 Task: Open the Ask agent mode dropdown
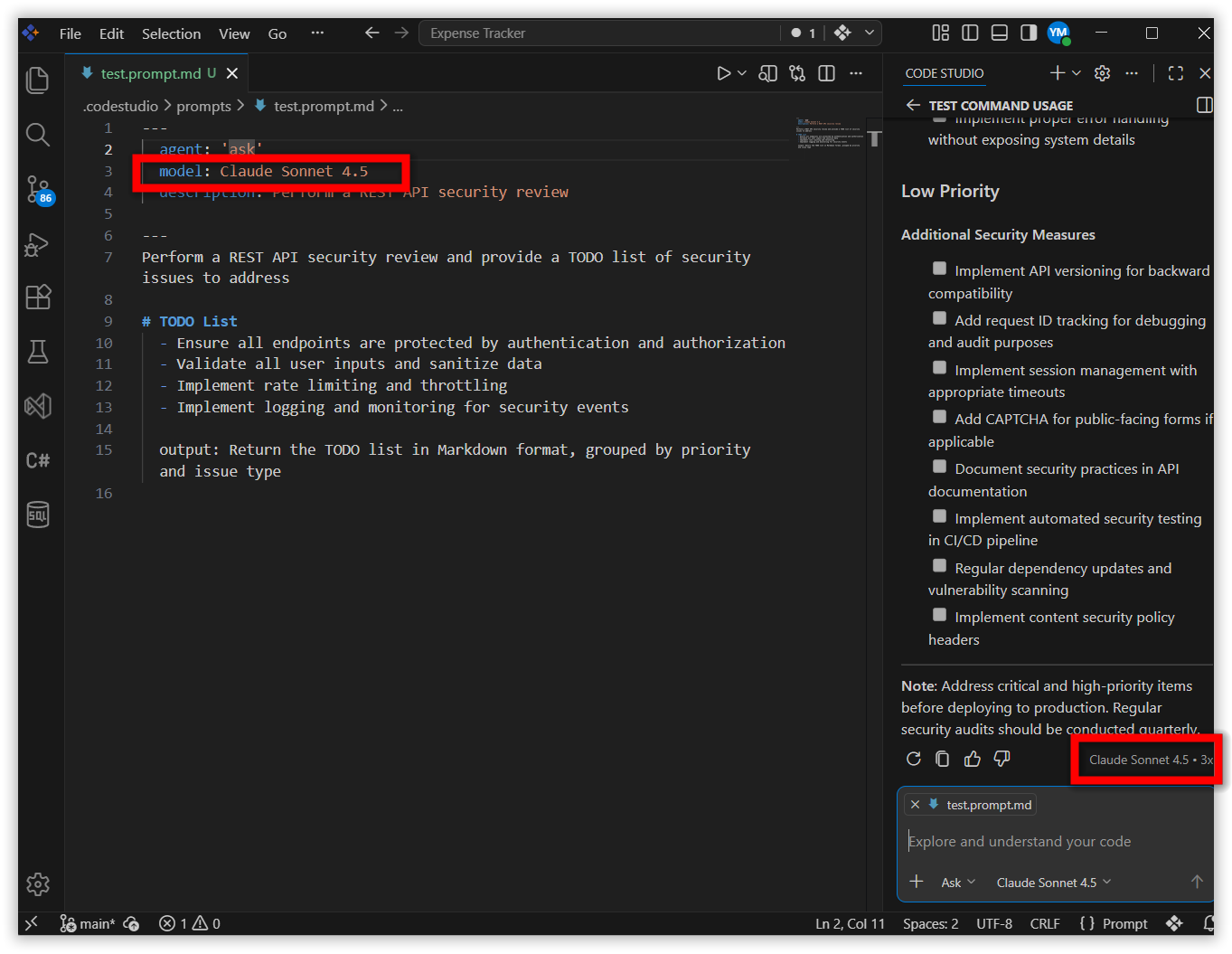tap(958, 883)
